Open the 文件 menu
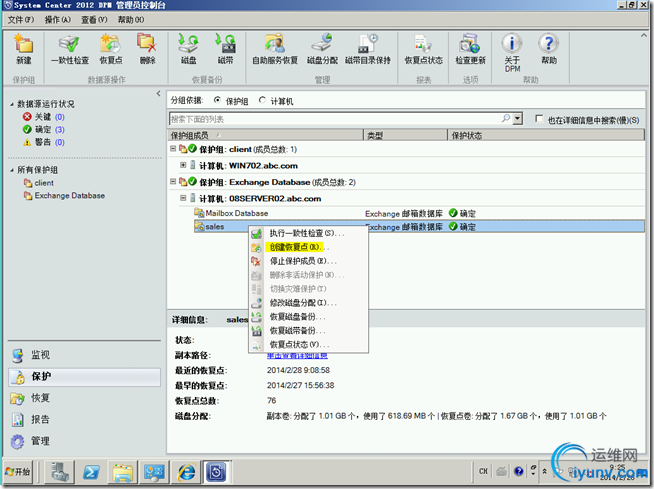Image resolution: width=654 pixels, height=489 pixels. coord(20,20)
